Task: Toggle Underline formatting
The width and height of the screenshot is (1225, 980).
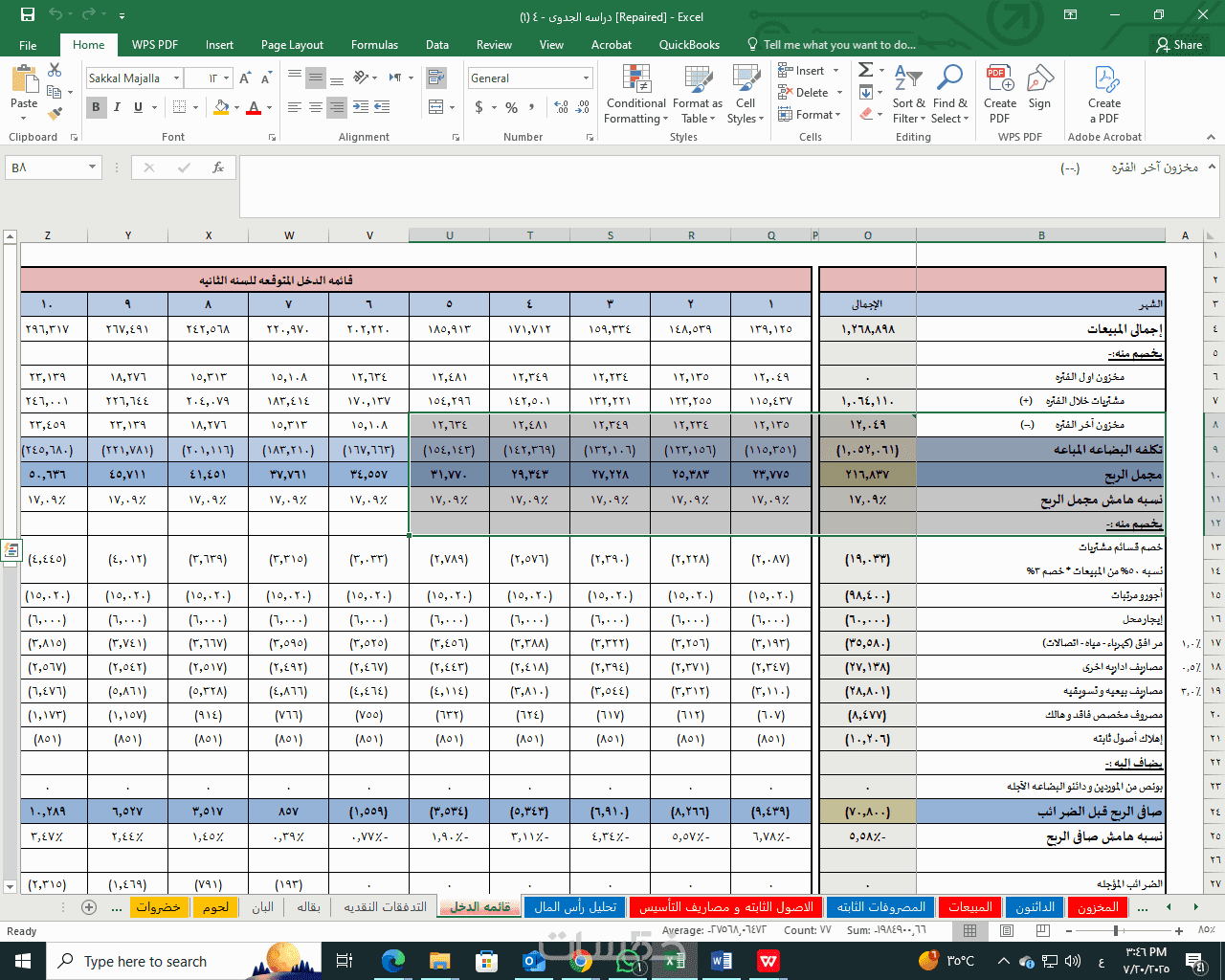Action: [x=138, y=107]
